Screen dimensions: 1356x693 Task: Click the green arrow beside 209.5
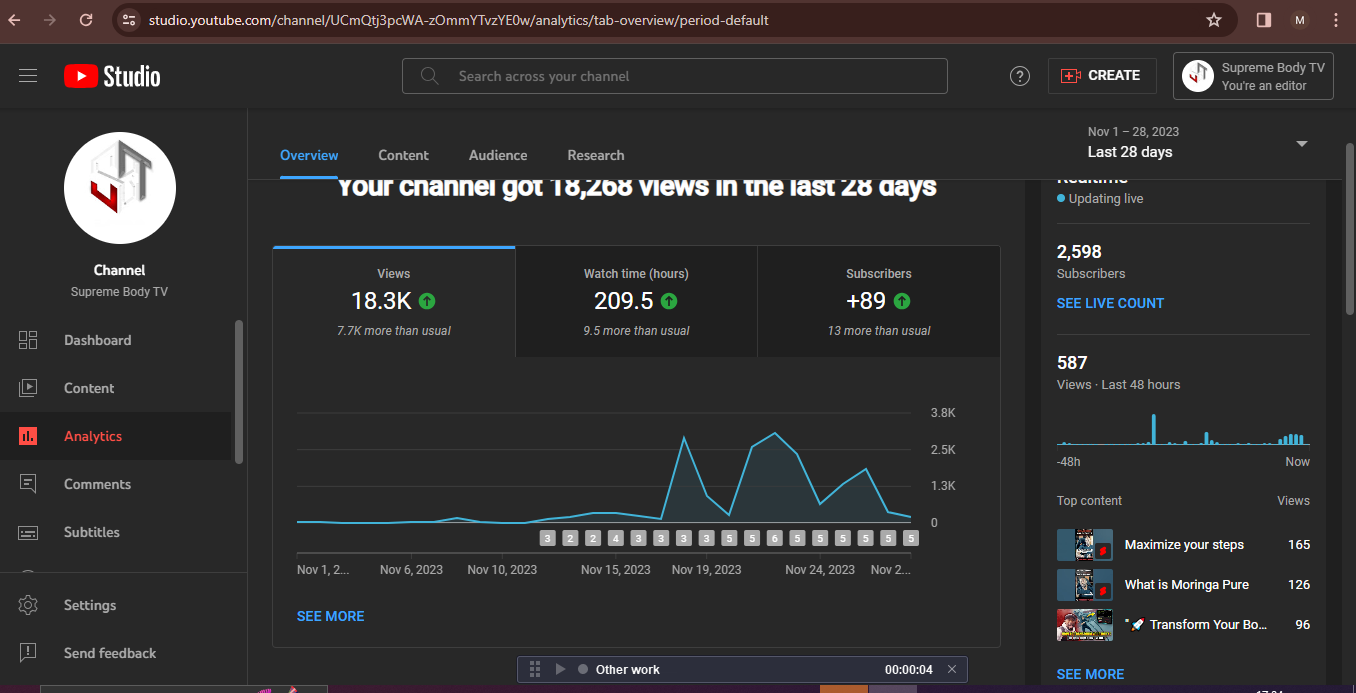669,301
